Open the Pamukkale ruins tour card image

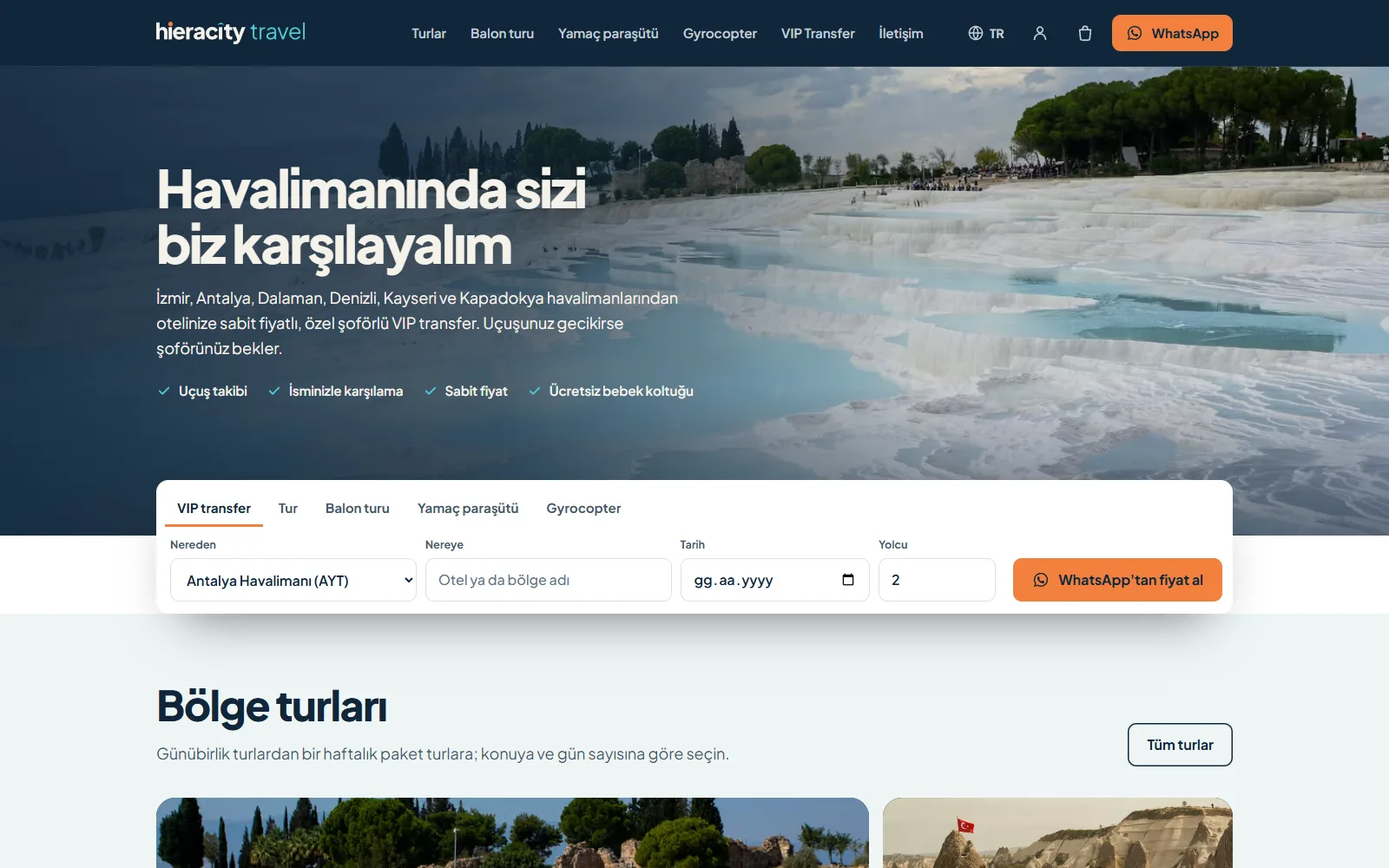pos(512,832)
